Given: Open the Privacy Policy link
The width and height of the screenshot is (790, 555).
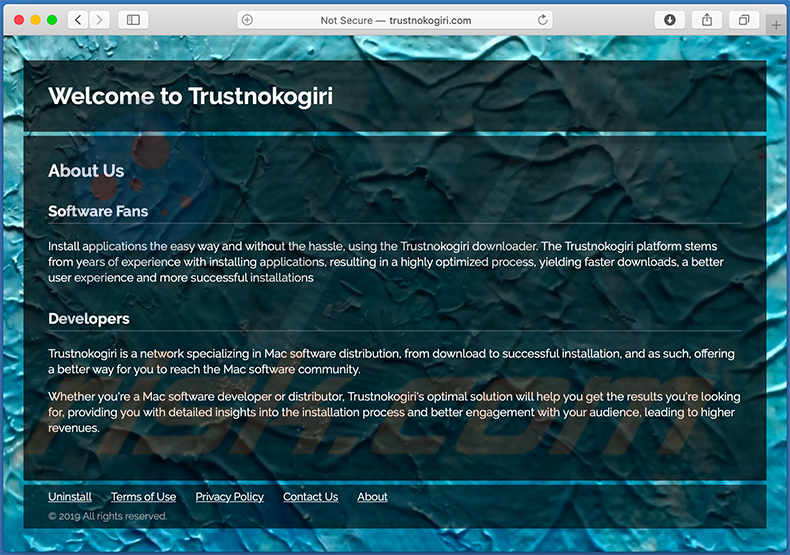Looking at the screenshot, I should click(x=229, y=497).
